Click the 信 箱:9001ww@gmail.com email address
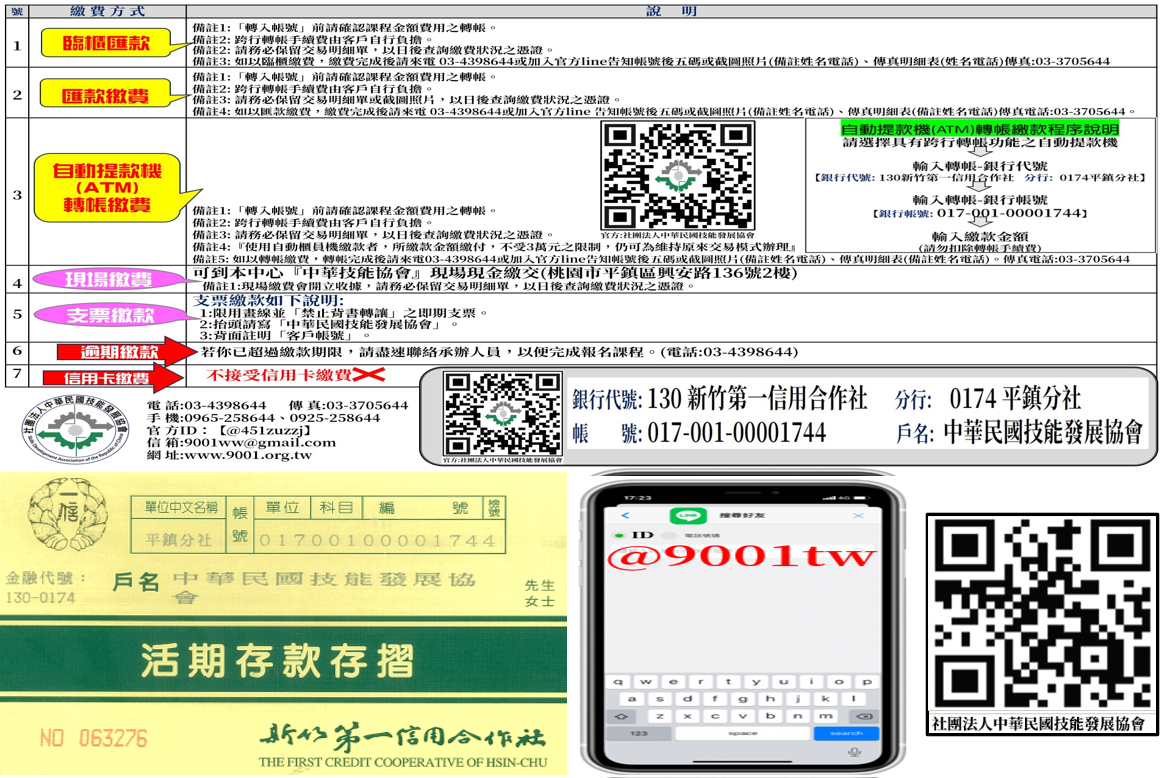 (241, 442)
